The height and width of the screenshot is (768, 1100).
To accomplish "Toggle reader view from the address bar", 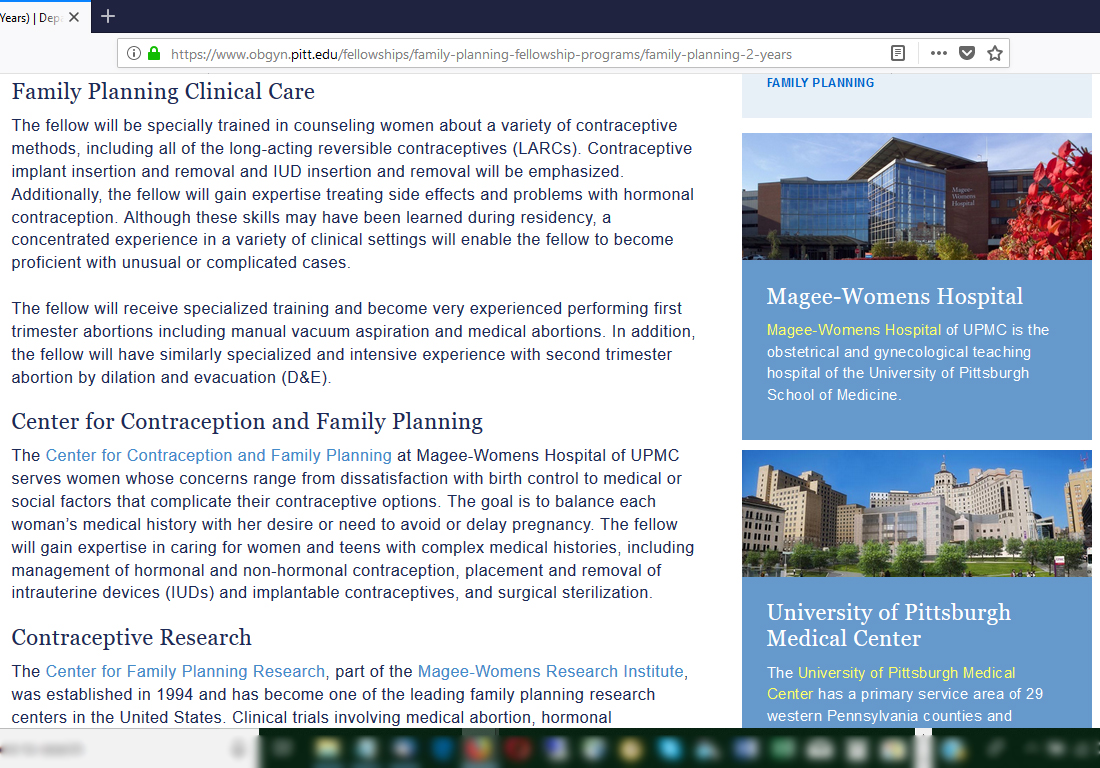I will point(898,53).
